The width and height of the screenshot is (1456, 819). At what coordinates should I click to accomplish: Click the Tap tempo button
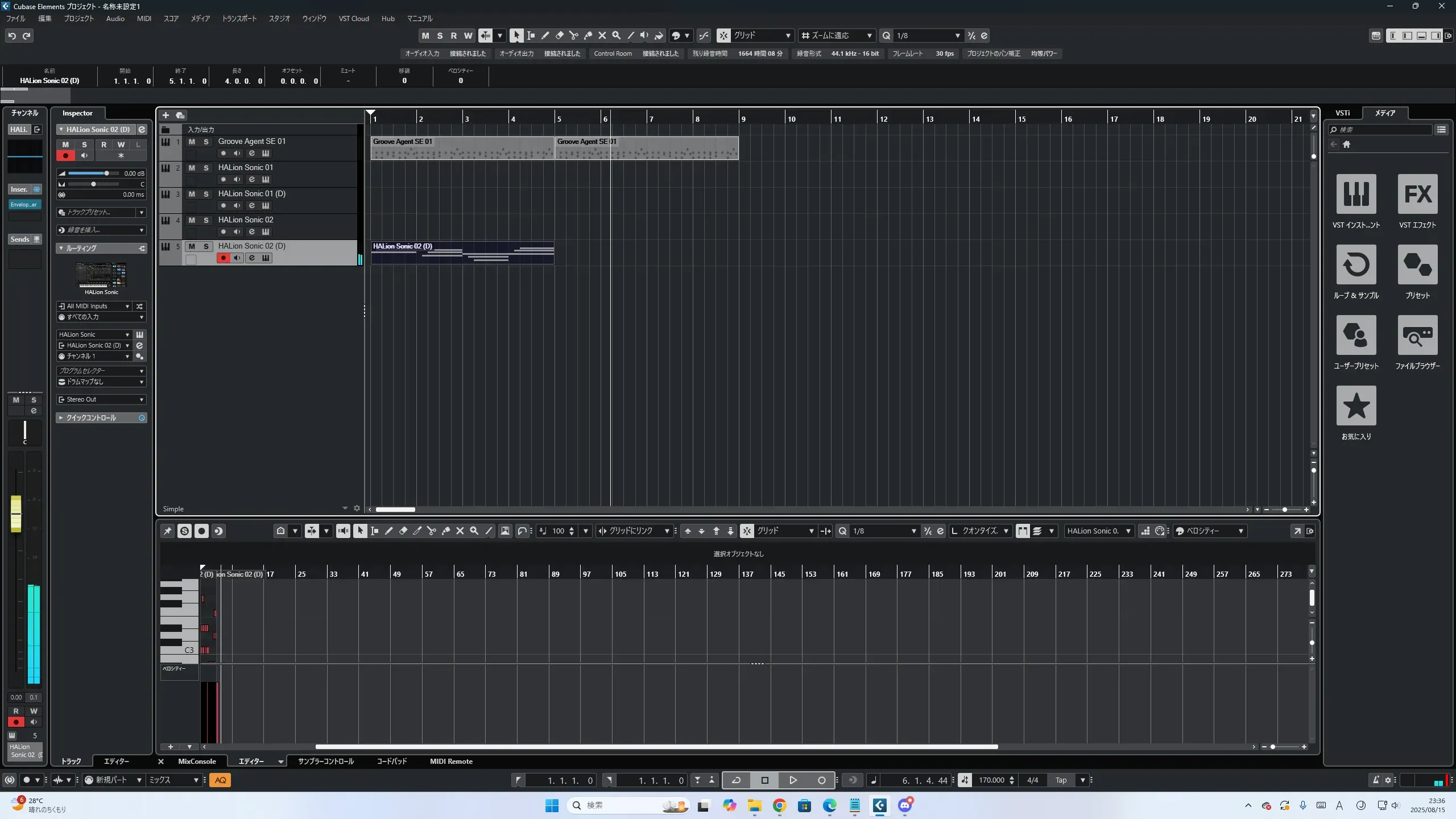pos(1061,780)
